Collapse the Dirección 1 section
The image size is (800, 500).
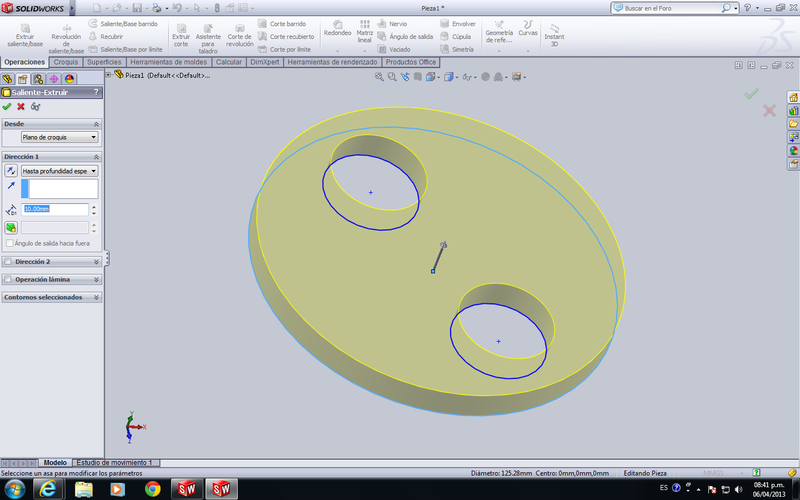(96, 157)
